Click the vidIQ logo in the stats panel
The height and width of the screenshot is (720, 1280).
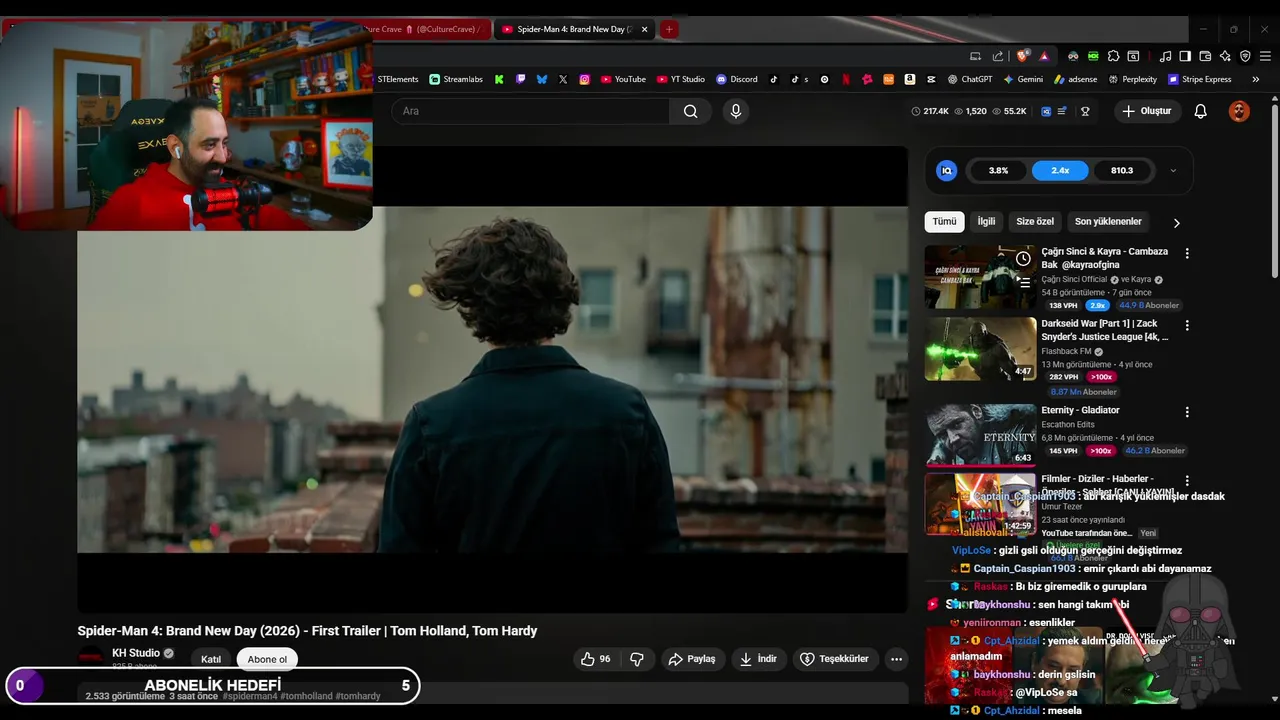pos(946,171)
